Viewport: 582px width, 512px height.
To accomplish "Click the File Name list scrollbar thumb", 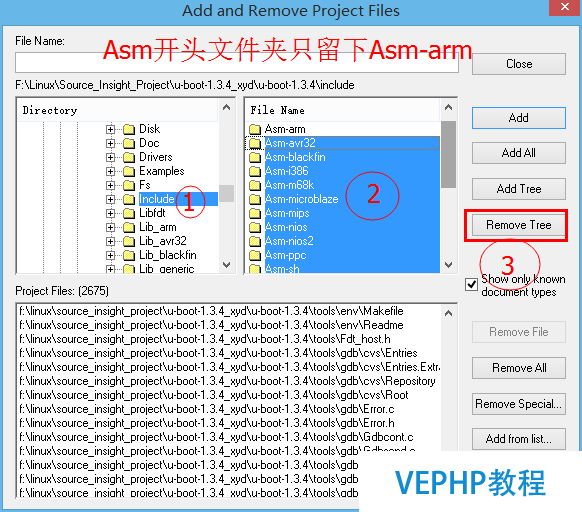I will pyautogui.click(x=448, y=154).
